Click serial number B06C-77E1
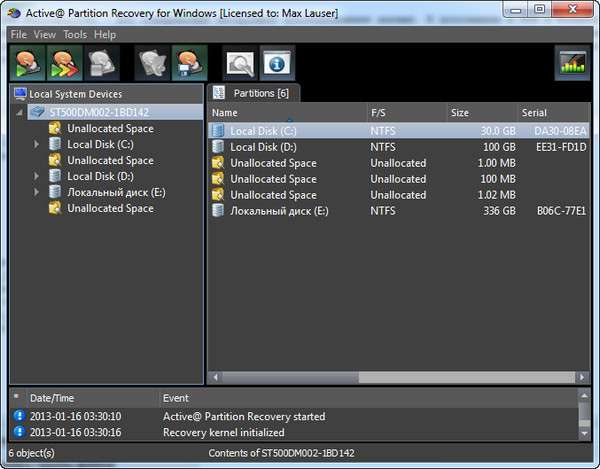Image resolution: width=600 pixels, height=469 pixels. 561,211
